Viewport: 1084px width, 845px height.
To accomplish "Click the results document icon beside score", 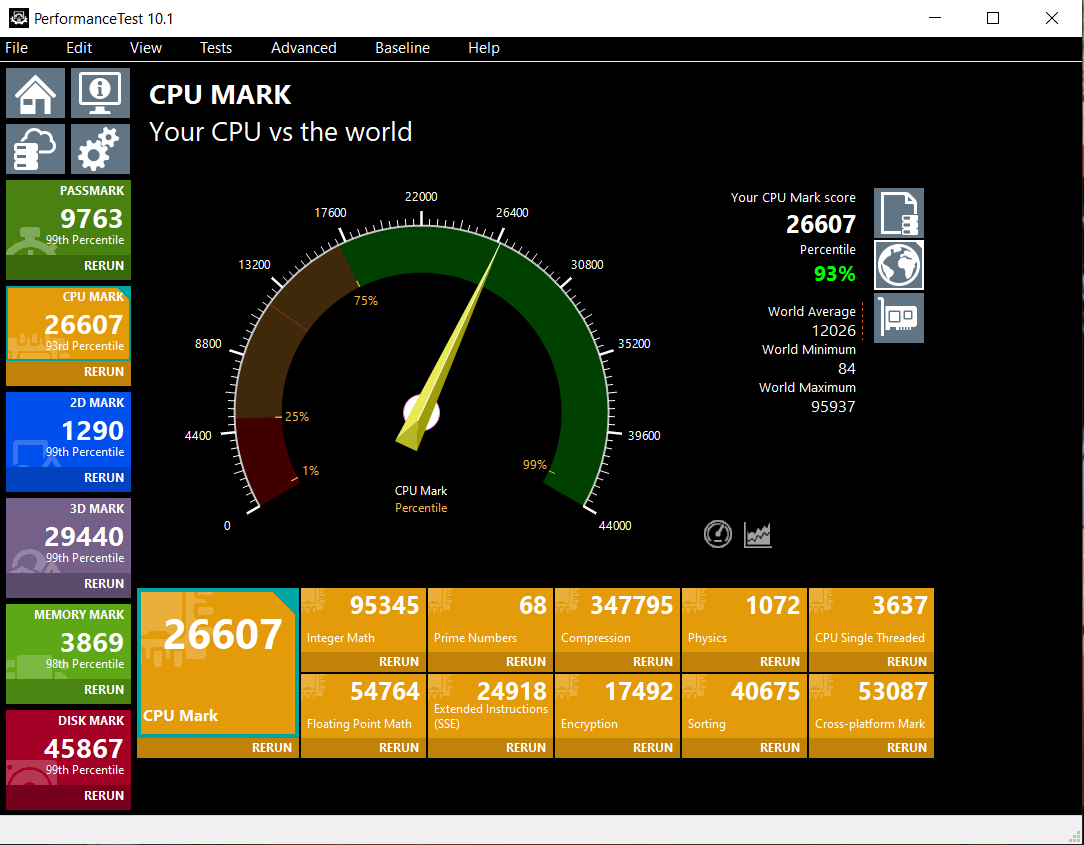I will [x=898, y=213].
